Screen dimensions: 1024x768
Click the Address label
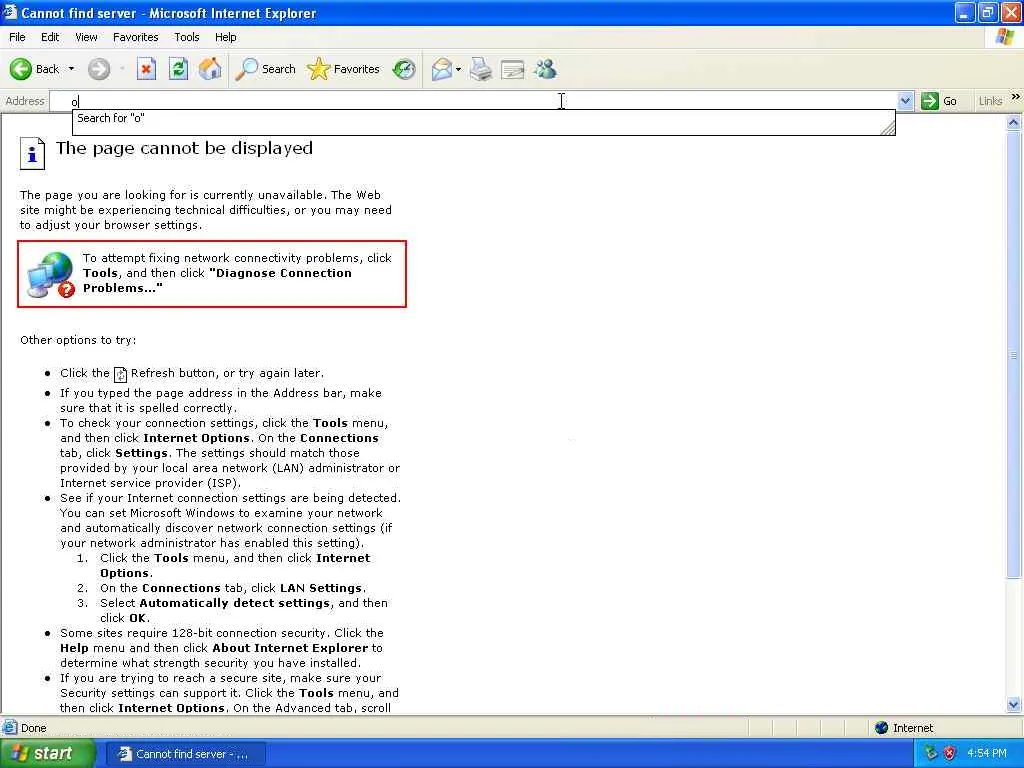[25, 101]
